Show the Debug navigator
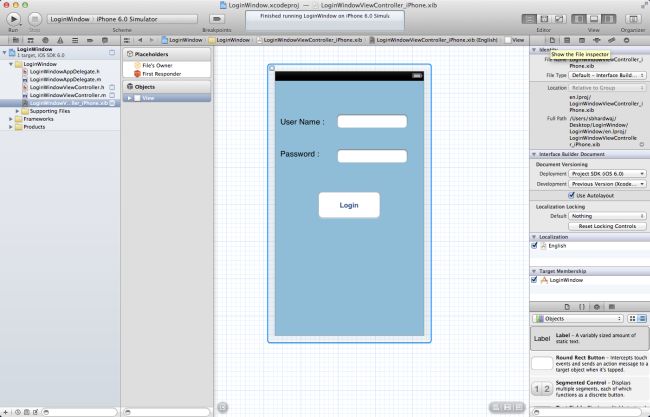Screen dimensions: 650x417 pyautogui.click(x=75, y=40)
